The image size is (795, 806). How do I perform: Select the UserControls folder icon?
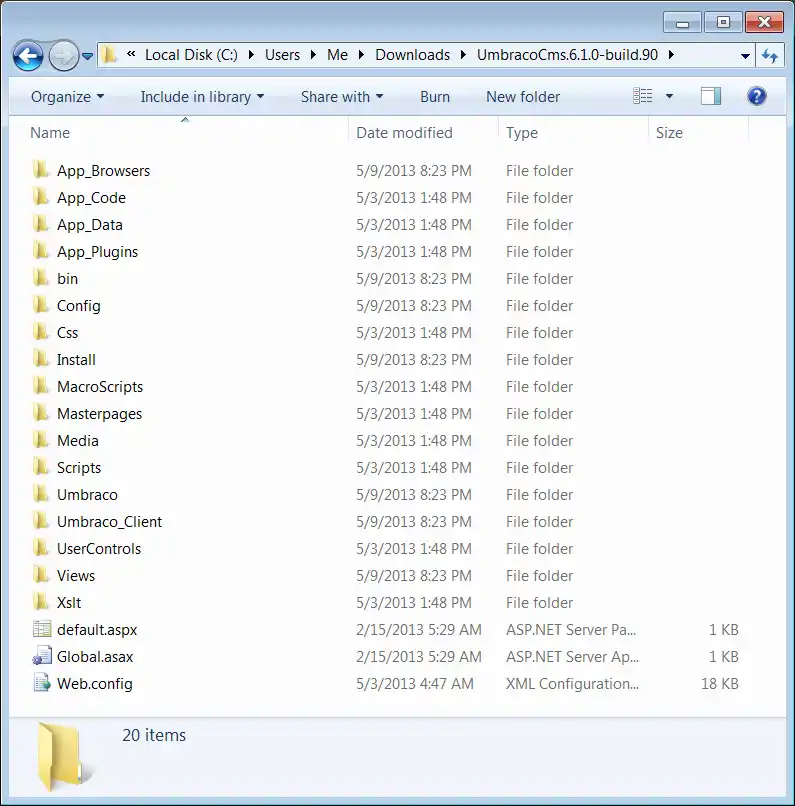click(41, 547)
